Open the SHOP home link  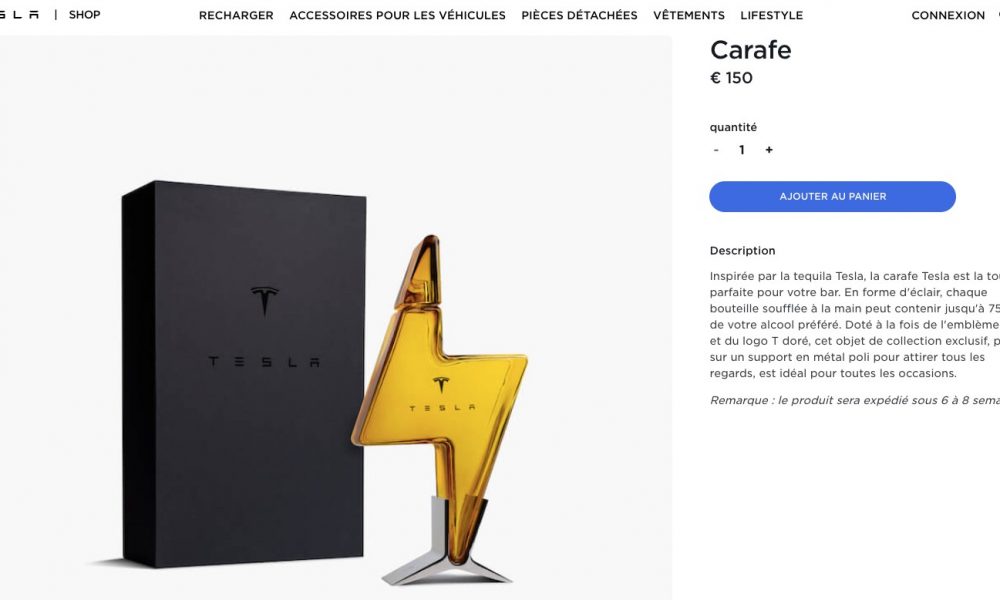84,15
